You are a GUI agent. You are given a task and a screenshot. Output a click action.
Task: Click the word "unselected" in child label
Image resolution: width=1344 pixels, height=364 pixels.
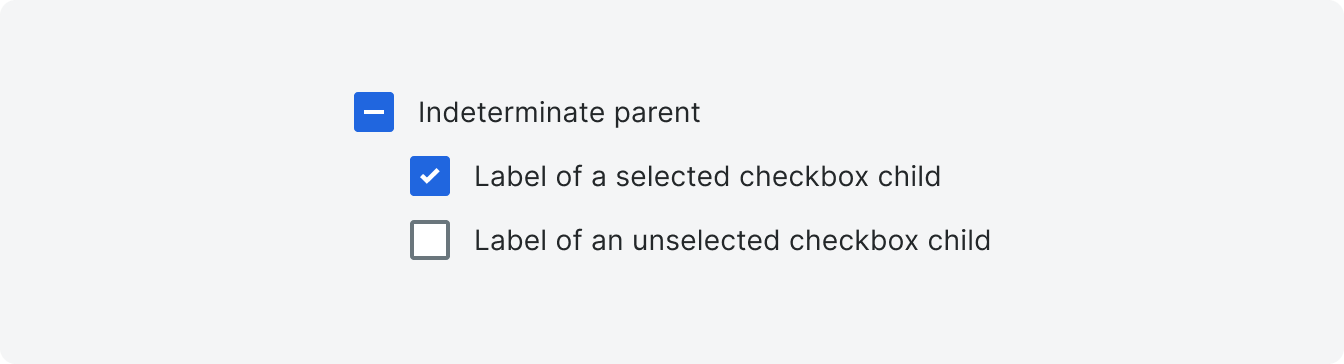(706, 241)
